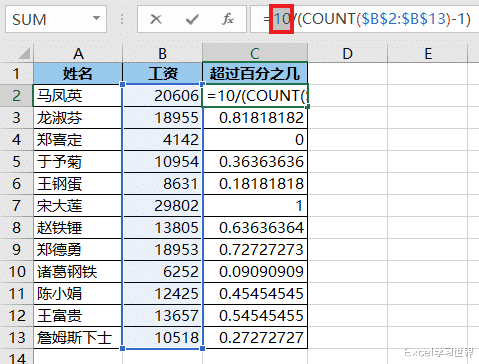This screenshot has height=364, width=479.
Task: Click salary cell 18953
Action: coord(162,250)
